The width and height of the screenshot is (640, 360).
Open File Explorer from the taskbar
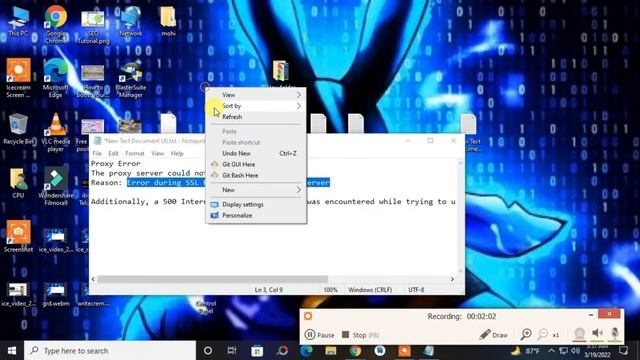[x=331, y=351]
